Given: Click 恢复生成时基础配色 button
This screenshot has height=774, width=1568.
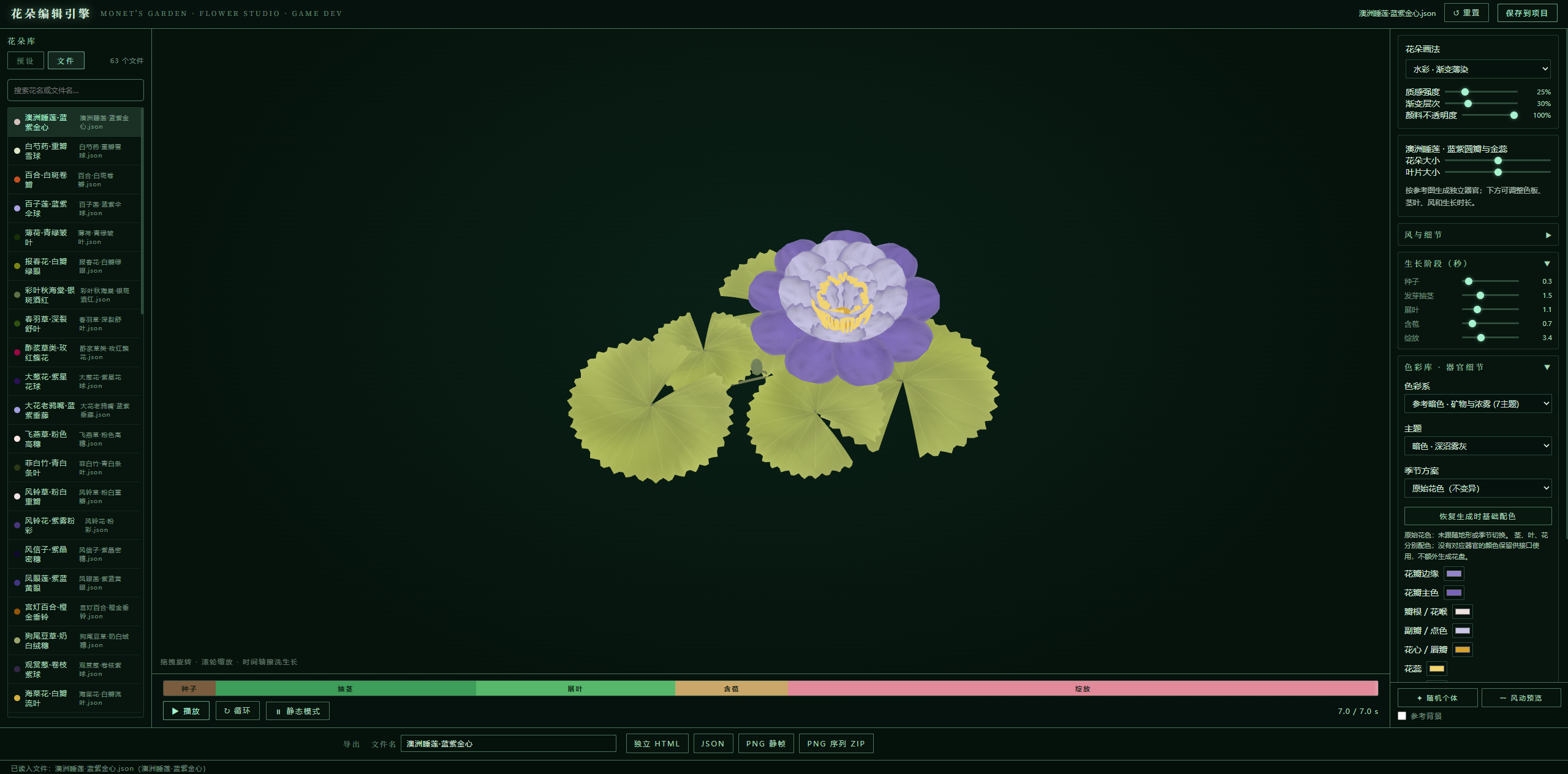Looking at the screenshot, I should [1477, 516].
